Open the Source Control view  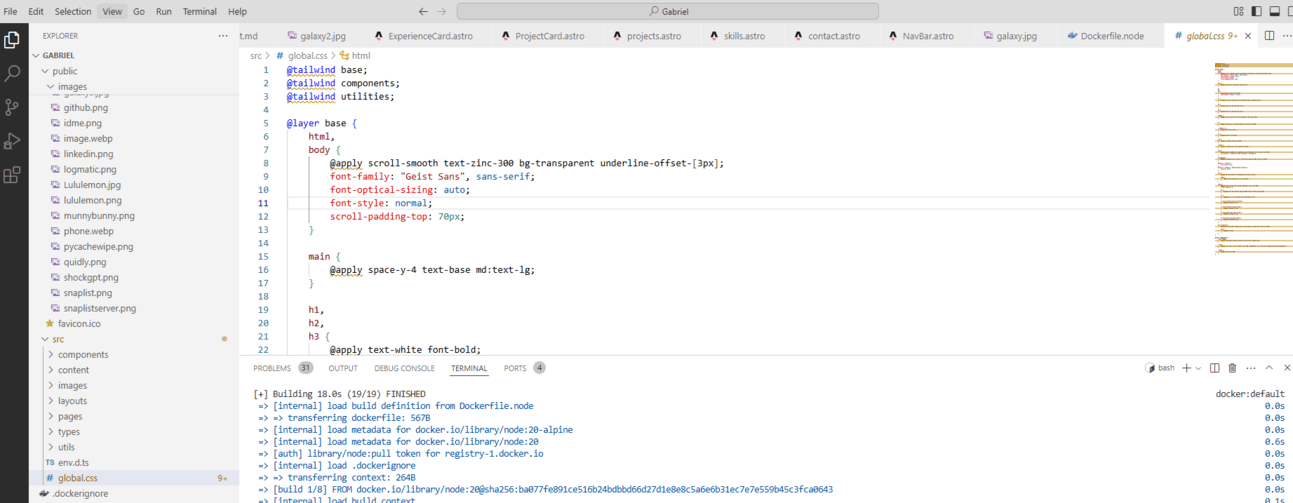tap(12, 107)
